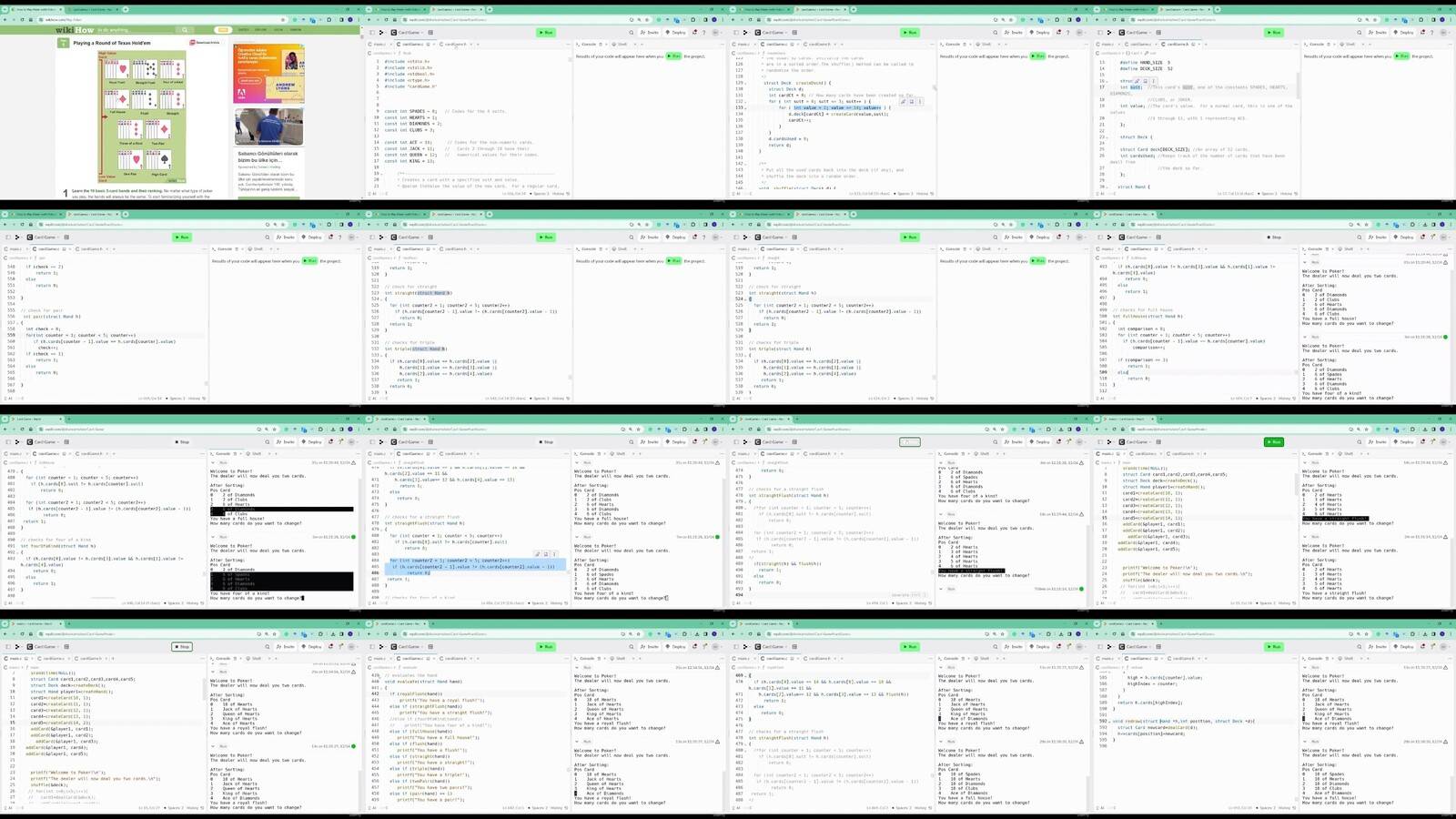1456x819 pixels.
Task: Click 'Spaces: 2' in the #include frame status bar
Action: pyautogui.click(x=541, y=194)
